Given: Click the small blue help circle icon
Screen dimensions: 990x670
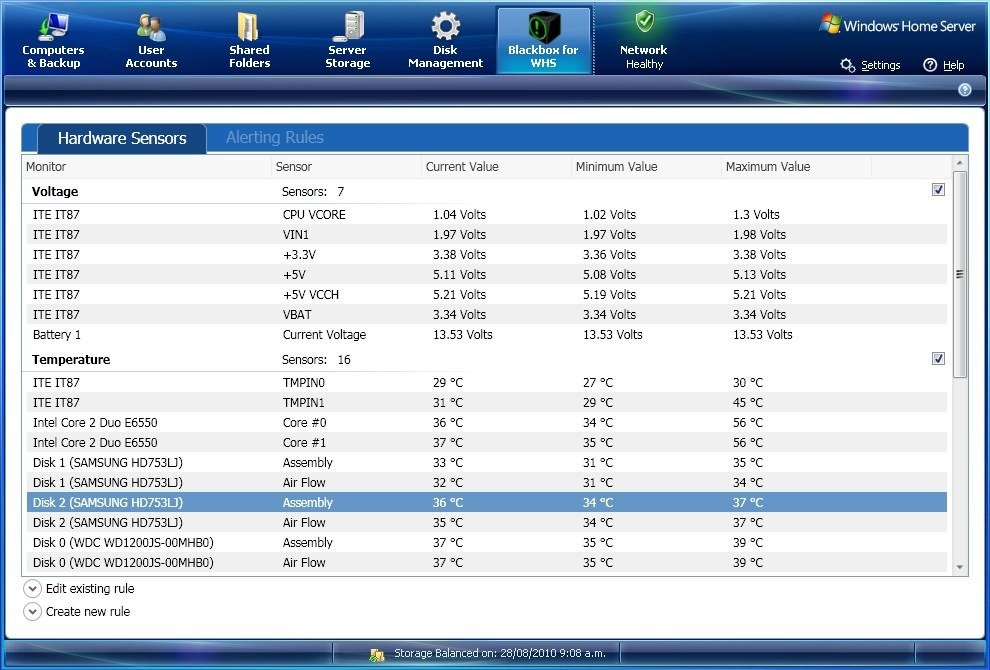Looking at the screenshot, I should point(964,90).
